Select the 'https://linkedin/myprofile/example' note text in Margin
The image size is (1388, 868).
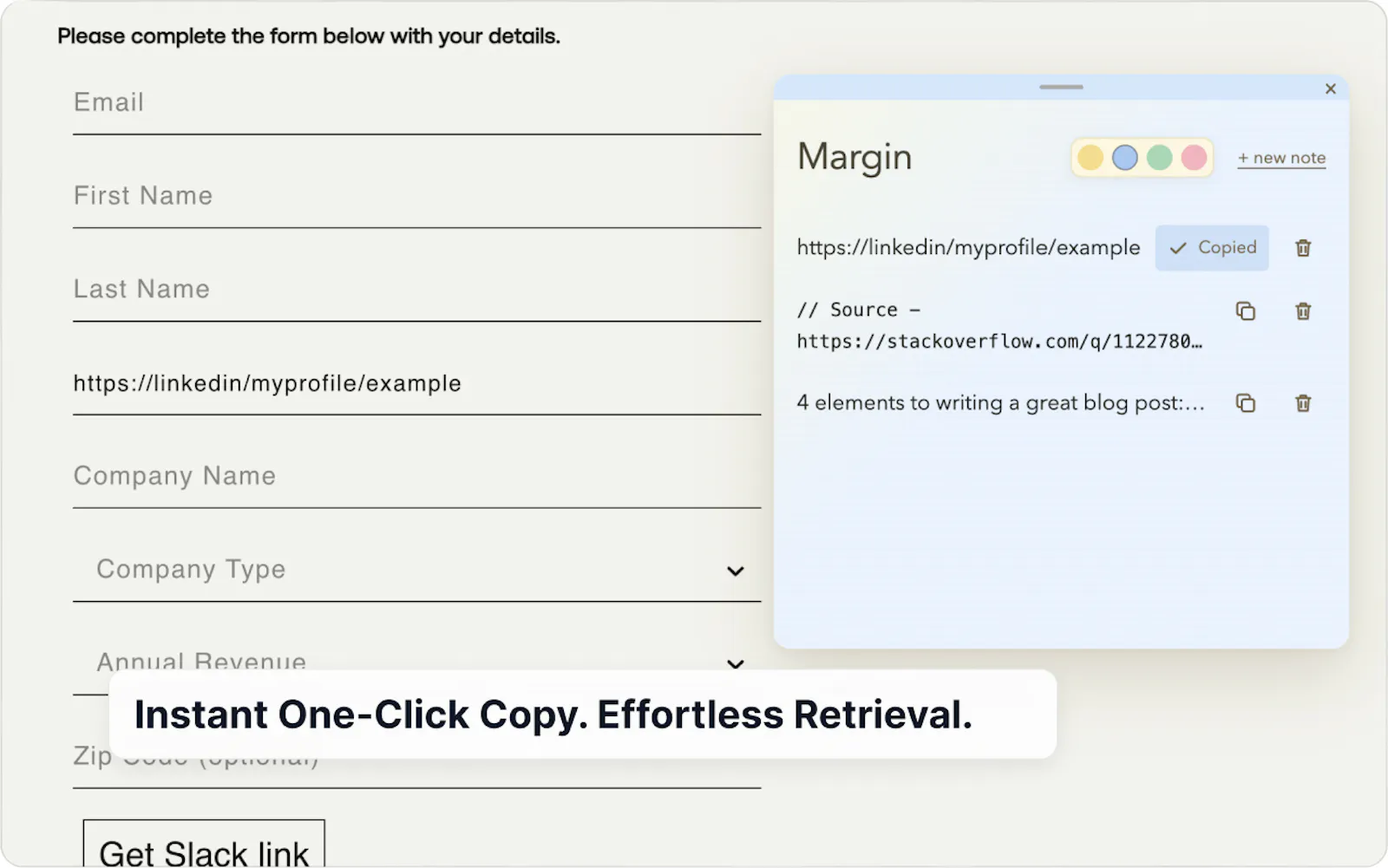coord(968,248)
